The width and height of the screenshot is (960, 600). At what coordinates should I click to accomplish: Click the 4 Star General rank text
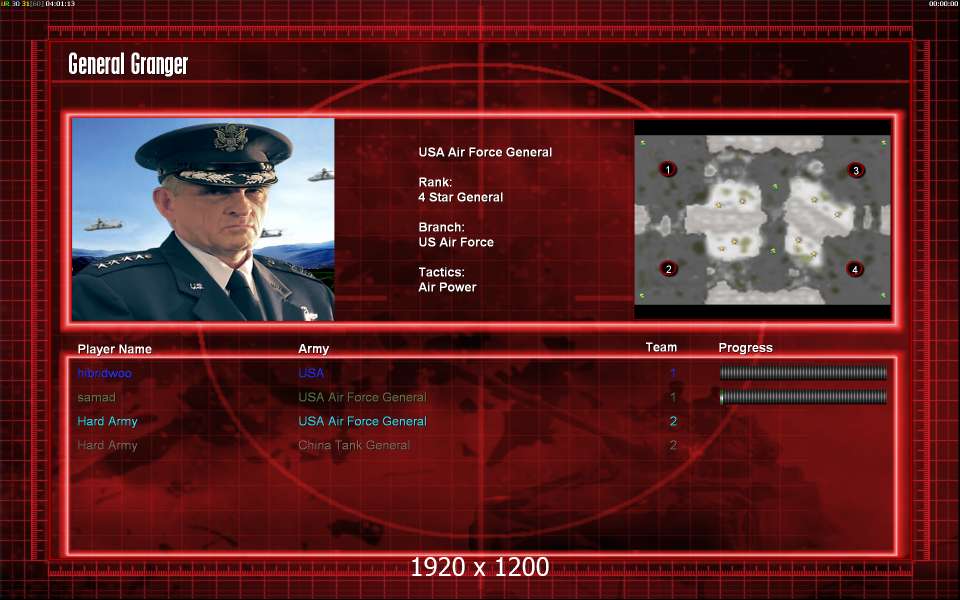point(460,197)
